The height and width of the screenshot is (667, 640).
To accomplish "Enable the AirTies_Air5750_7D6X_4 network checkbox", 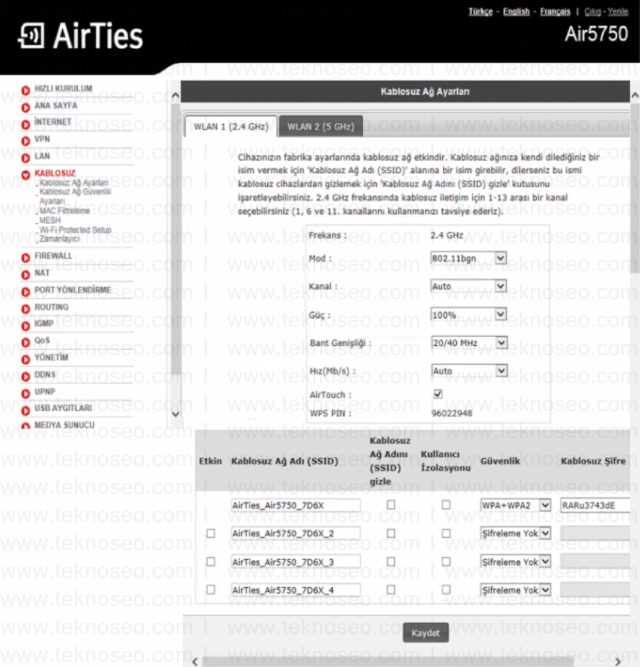I will coord(210,590).
